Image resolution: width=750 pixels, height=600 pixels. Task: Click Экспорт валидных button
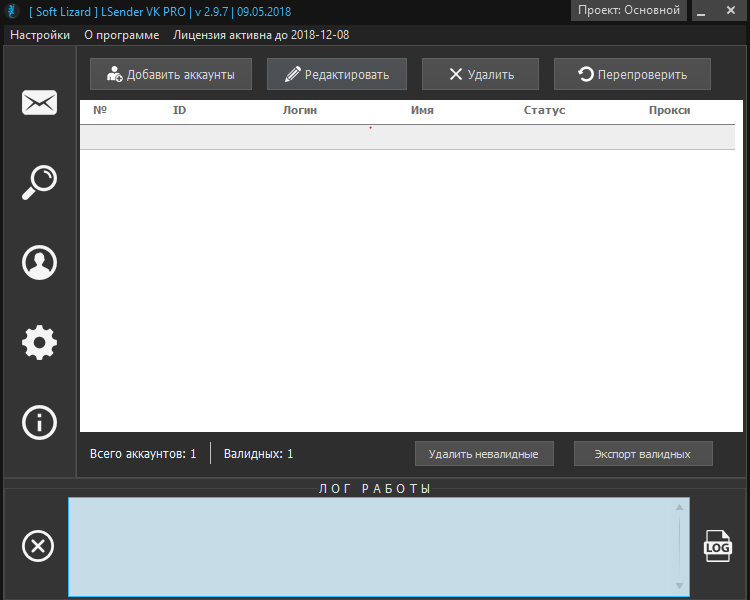pos(643,454)
